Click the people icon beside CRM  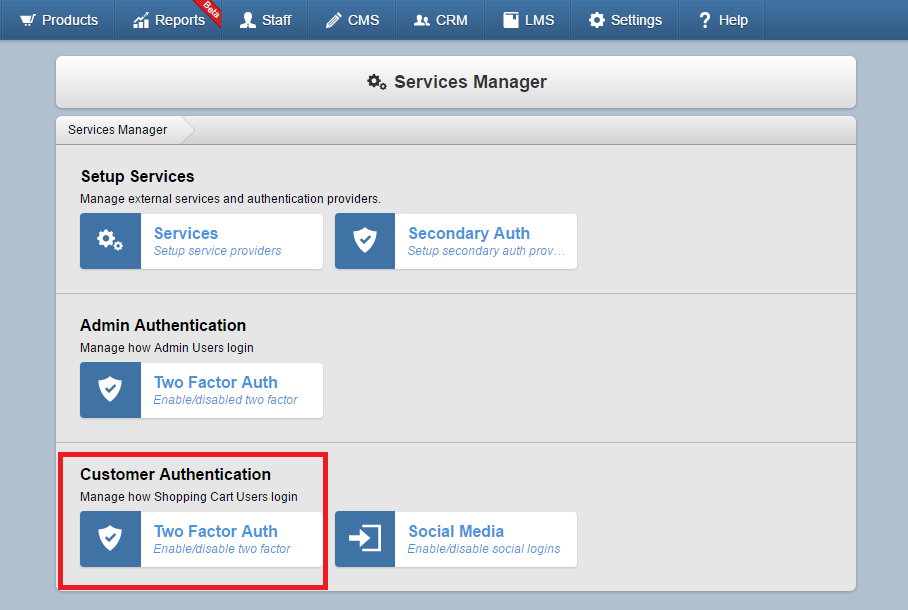pyautogui.click(x=422, y=20)
